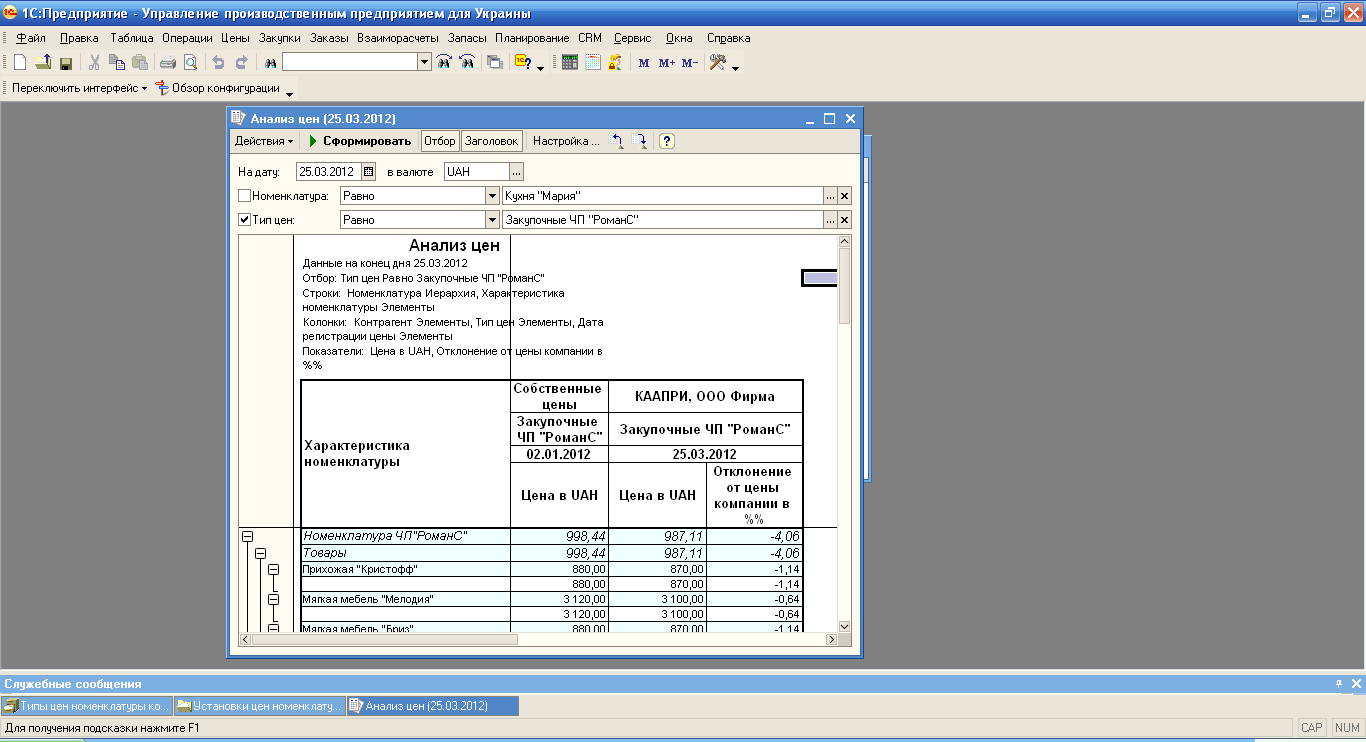Click the M memory button

point(644,62)
